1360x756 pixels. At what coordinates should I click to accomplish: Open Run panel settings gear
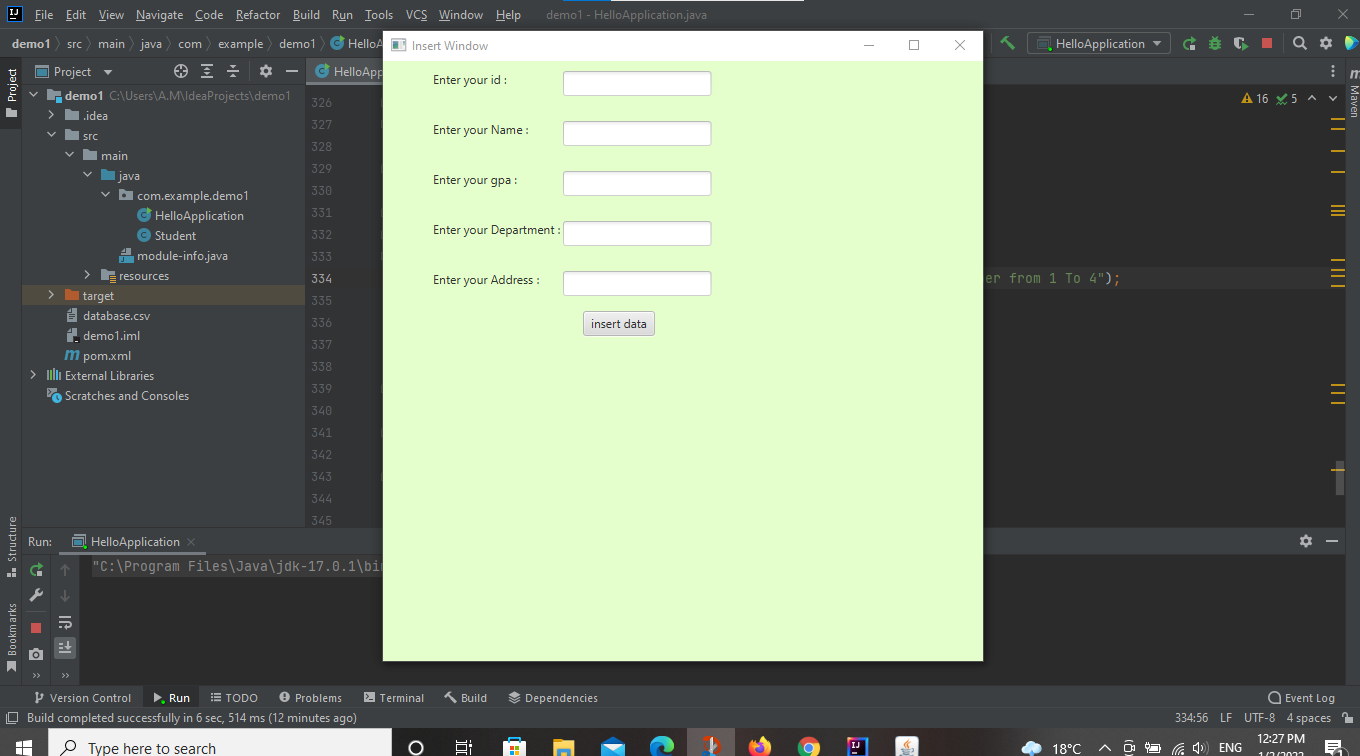(x=1306, y=541)
